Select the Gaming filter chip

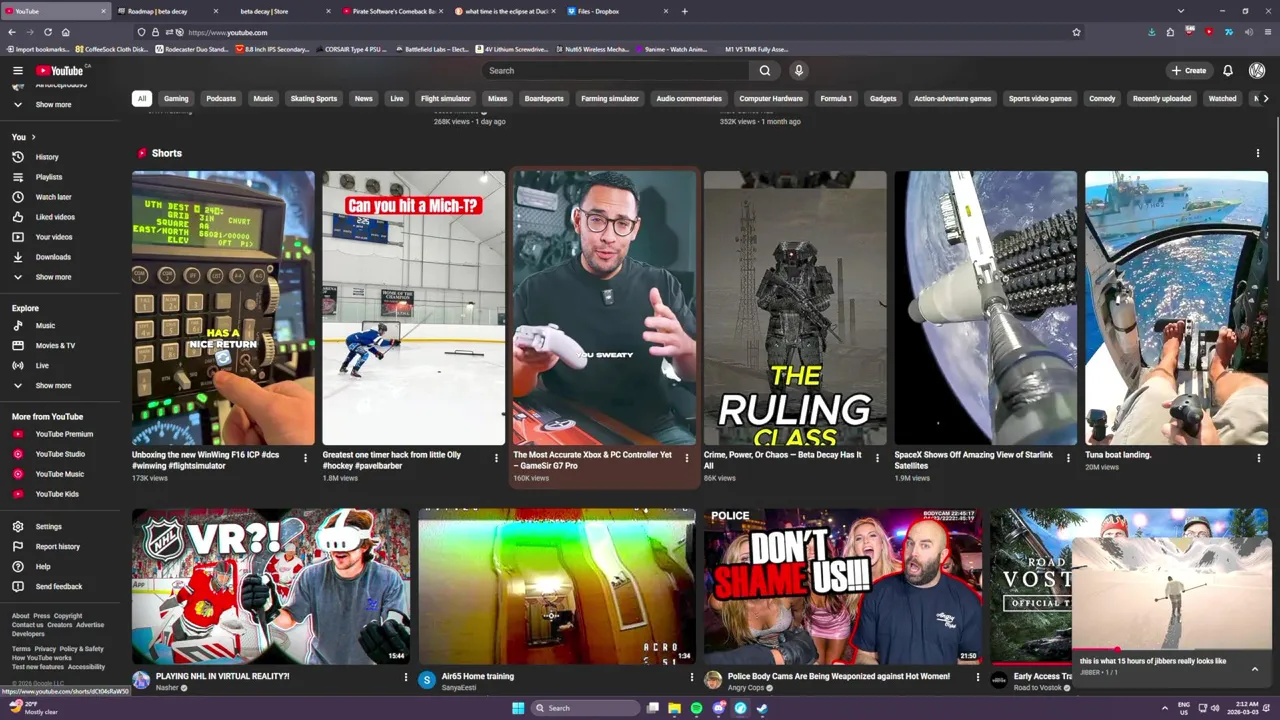click(176, 98)
